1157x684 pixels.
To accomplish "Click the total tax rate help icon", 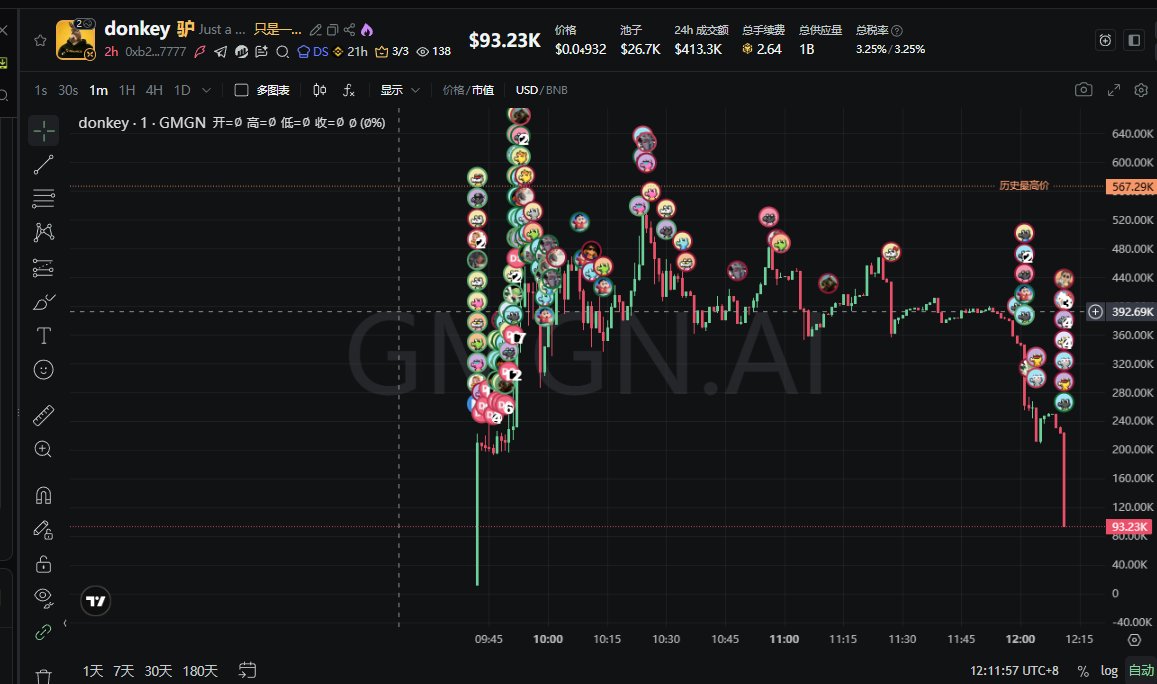I will [897, 30].
